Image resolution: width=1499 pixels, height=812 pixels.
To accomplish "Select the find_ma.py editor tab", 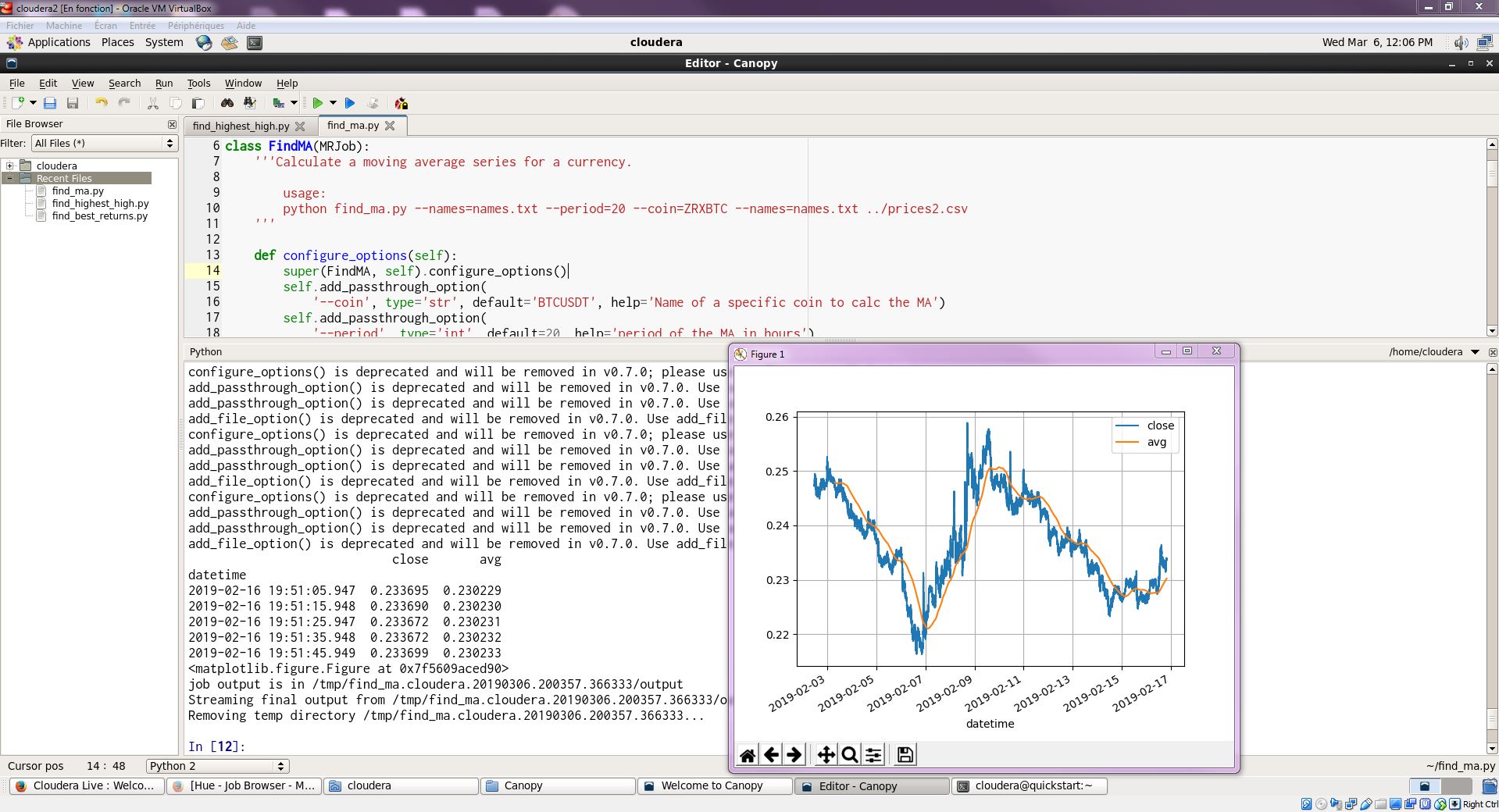I will click(353, 125).
